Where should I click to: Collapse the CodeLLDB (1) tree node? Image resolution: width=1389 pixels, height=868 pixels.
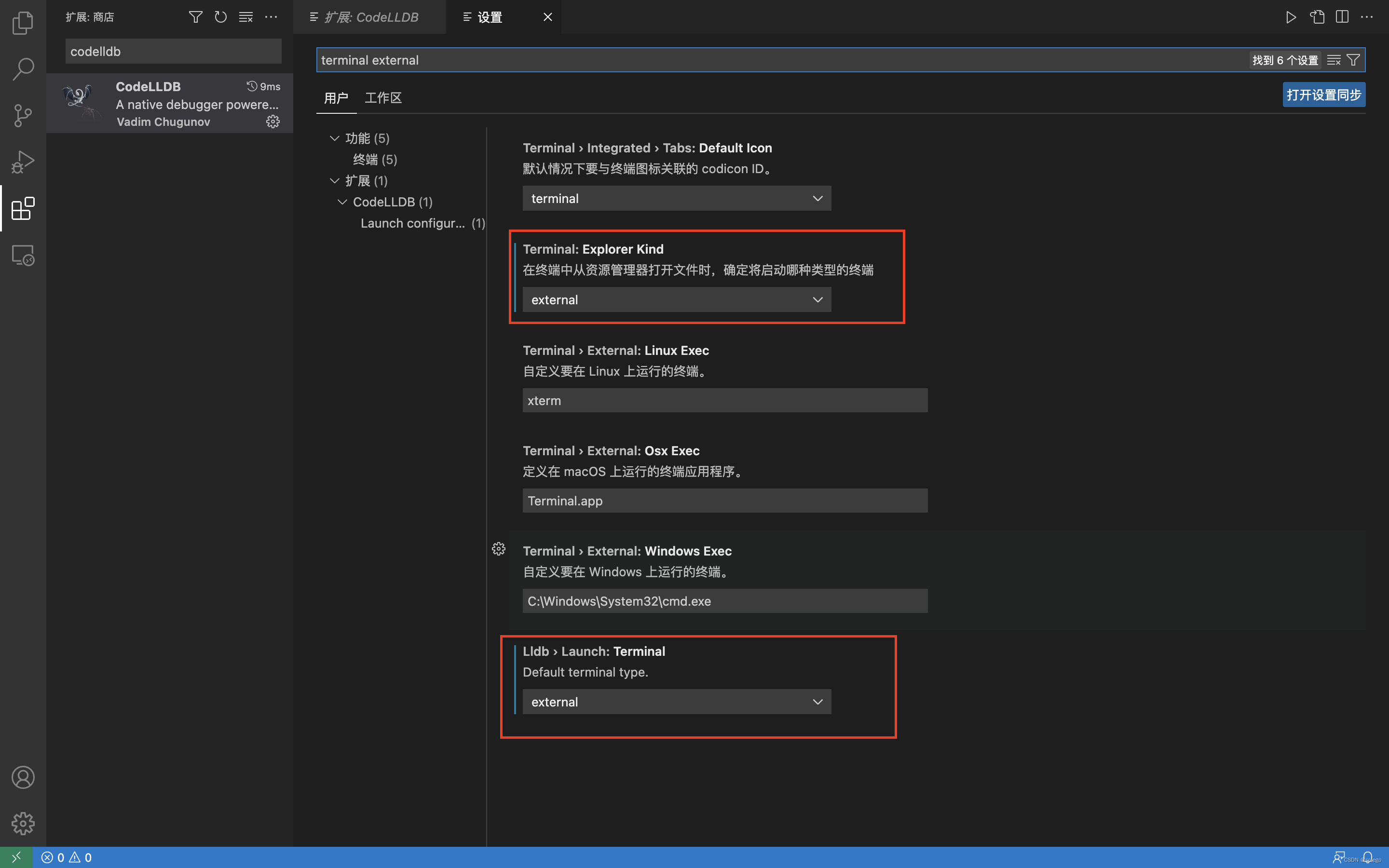click(342, 202)
